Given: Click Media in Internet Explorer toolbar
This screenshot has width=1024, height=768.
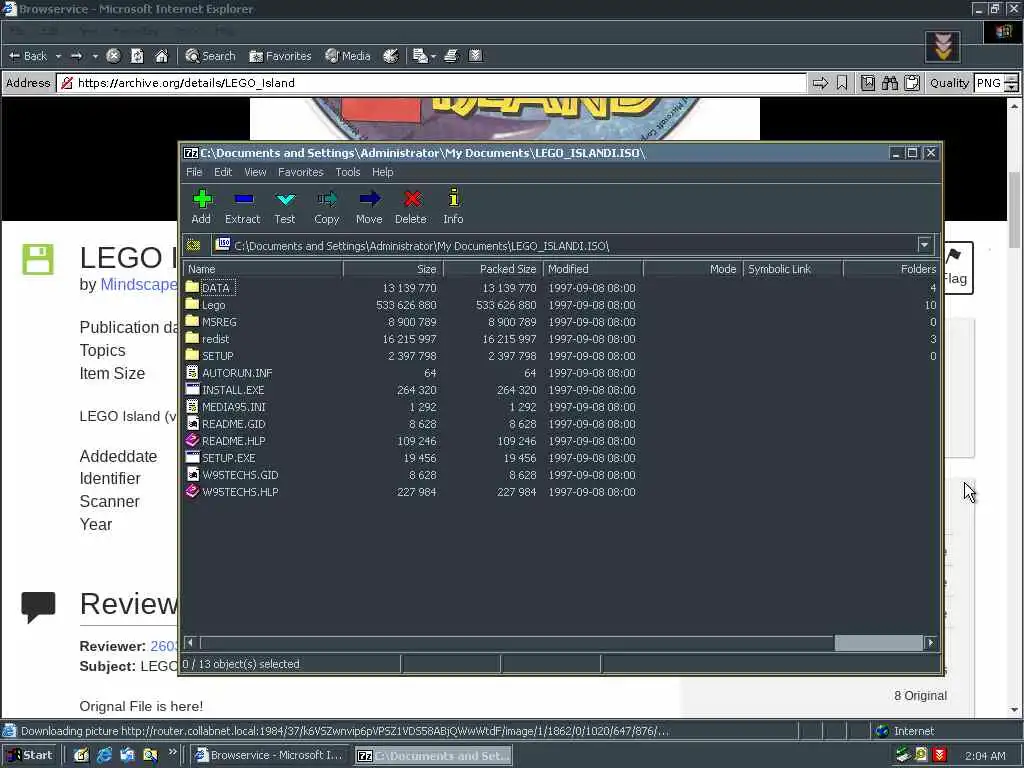Looking at the screenshot, I should coord(348,56).
